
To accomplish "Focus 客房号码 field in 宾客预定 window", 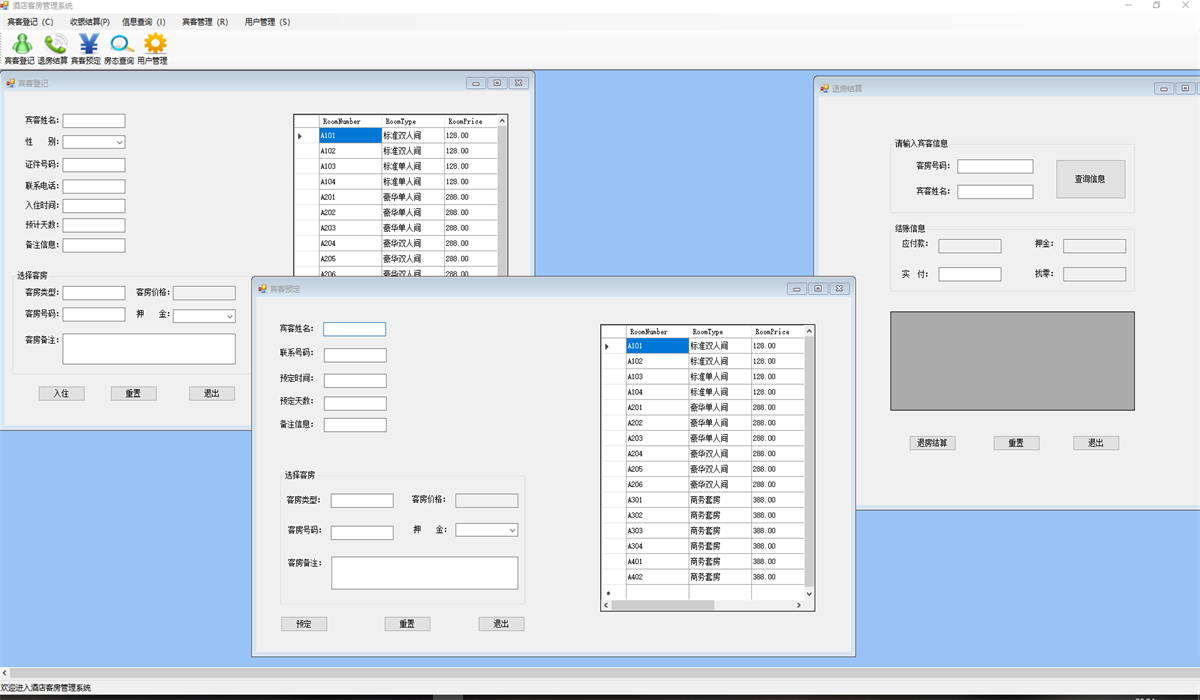I will point(362,533).
